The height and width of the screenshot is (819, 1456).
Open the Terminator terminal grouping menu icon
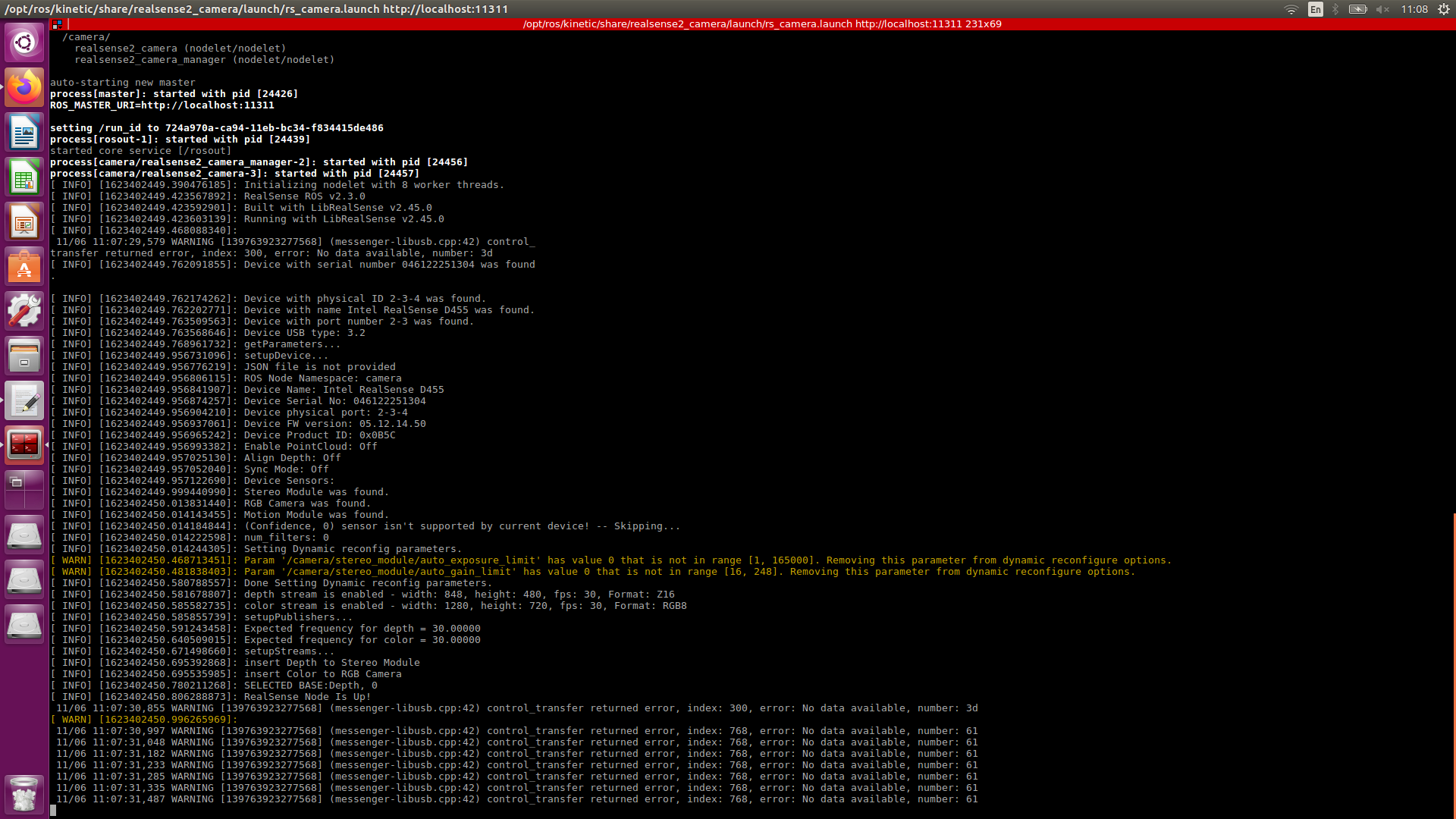click(57, 24)
